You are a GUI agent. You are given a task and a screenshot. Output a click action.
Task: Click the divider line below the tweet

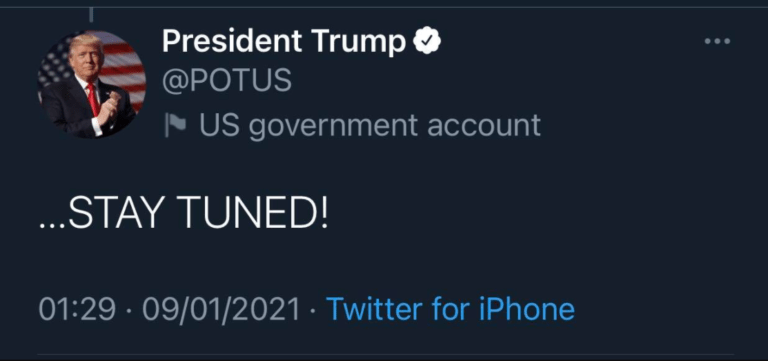tap(385, 354)
